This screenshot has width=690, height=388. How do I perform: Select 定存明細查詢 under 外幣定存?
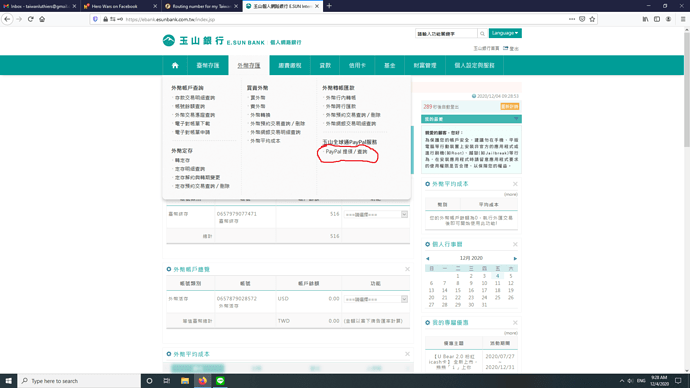pos(190,169)
